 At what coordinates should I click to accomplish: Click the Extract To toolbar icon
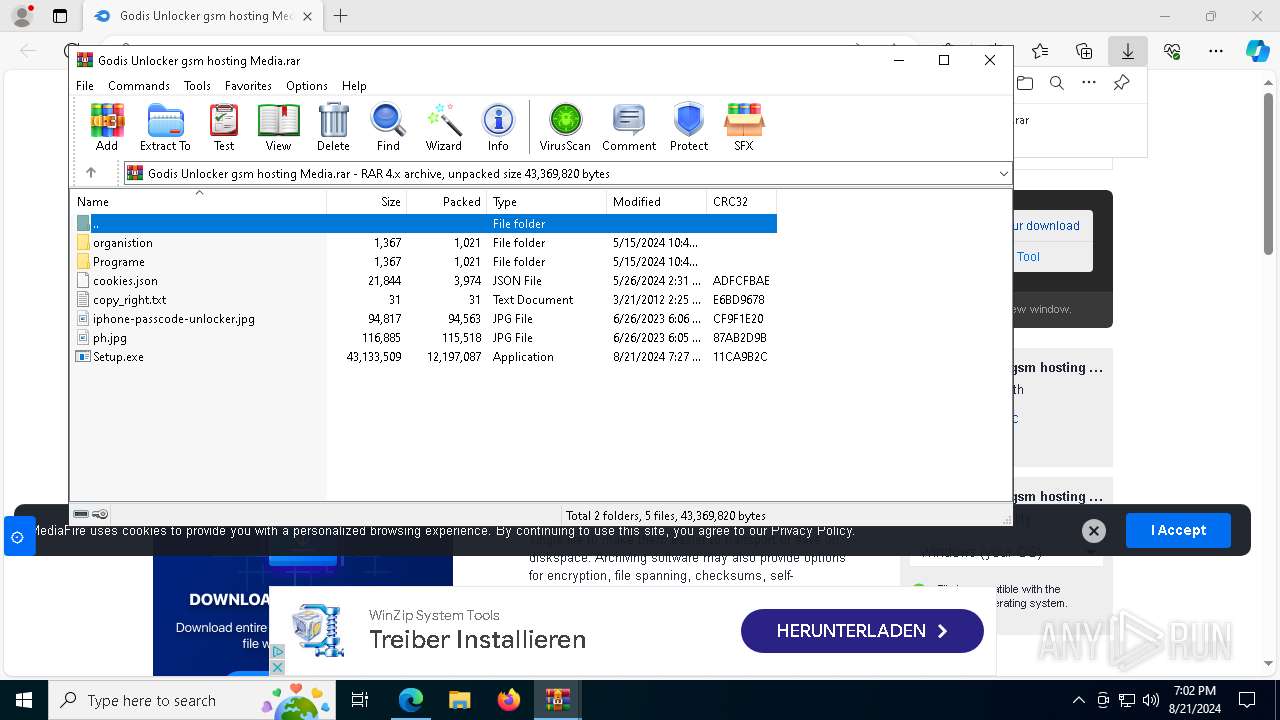pyautogui.click(x=165, y=127)
